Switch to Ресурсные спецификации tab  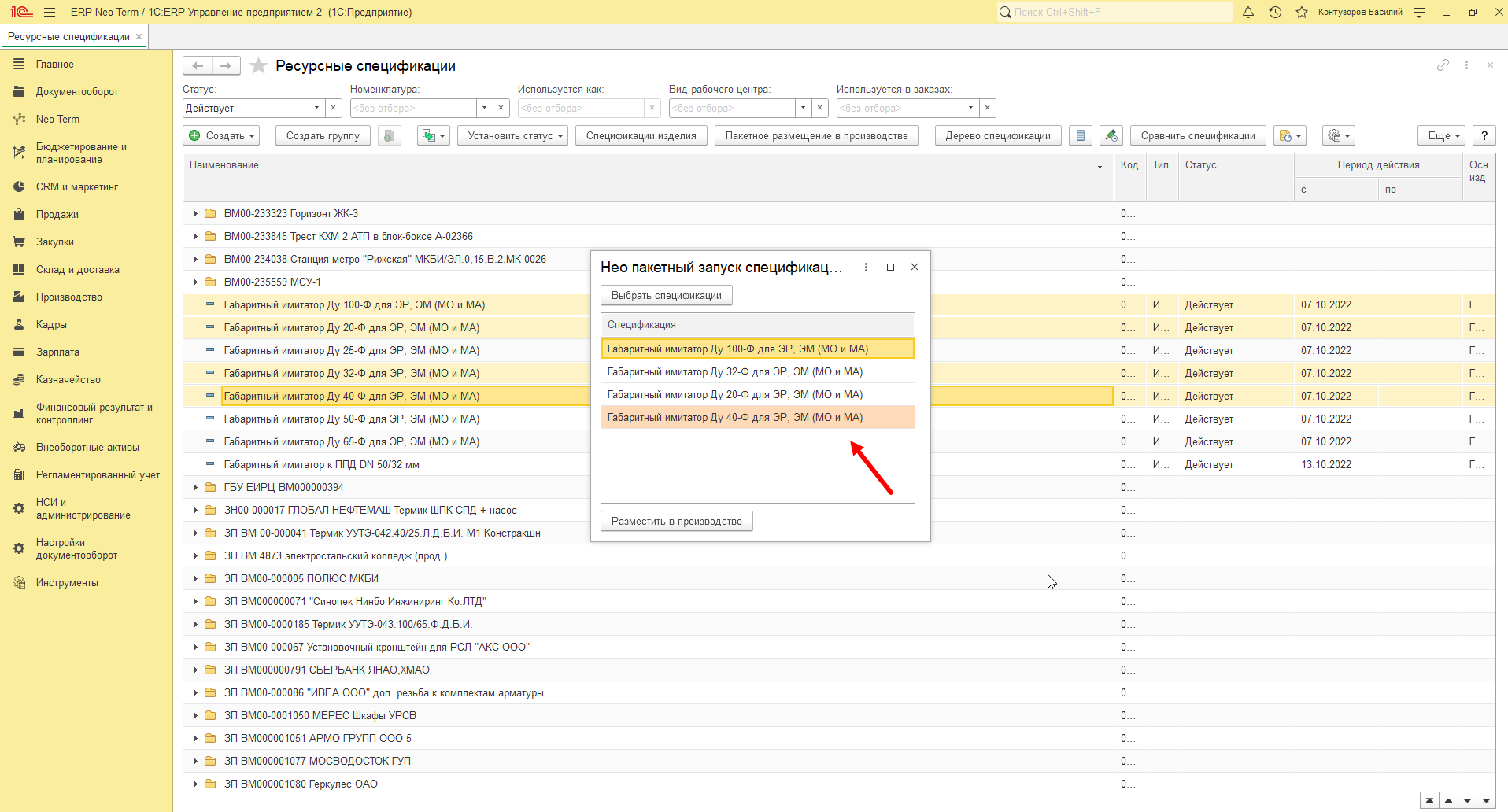(x=68, y=36)
